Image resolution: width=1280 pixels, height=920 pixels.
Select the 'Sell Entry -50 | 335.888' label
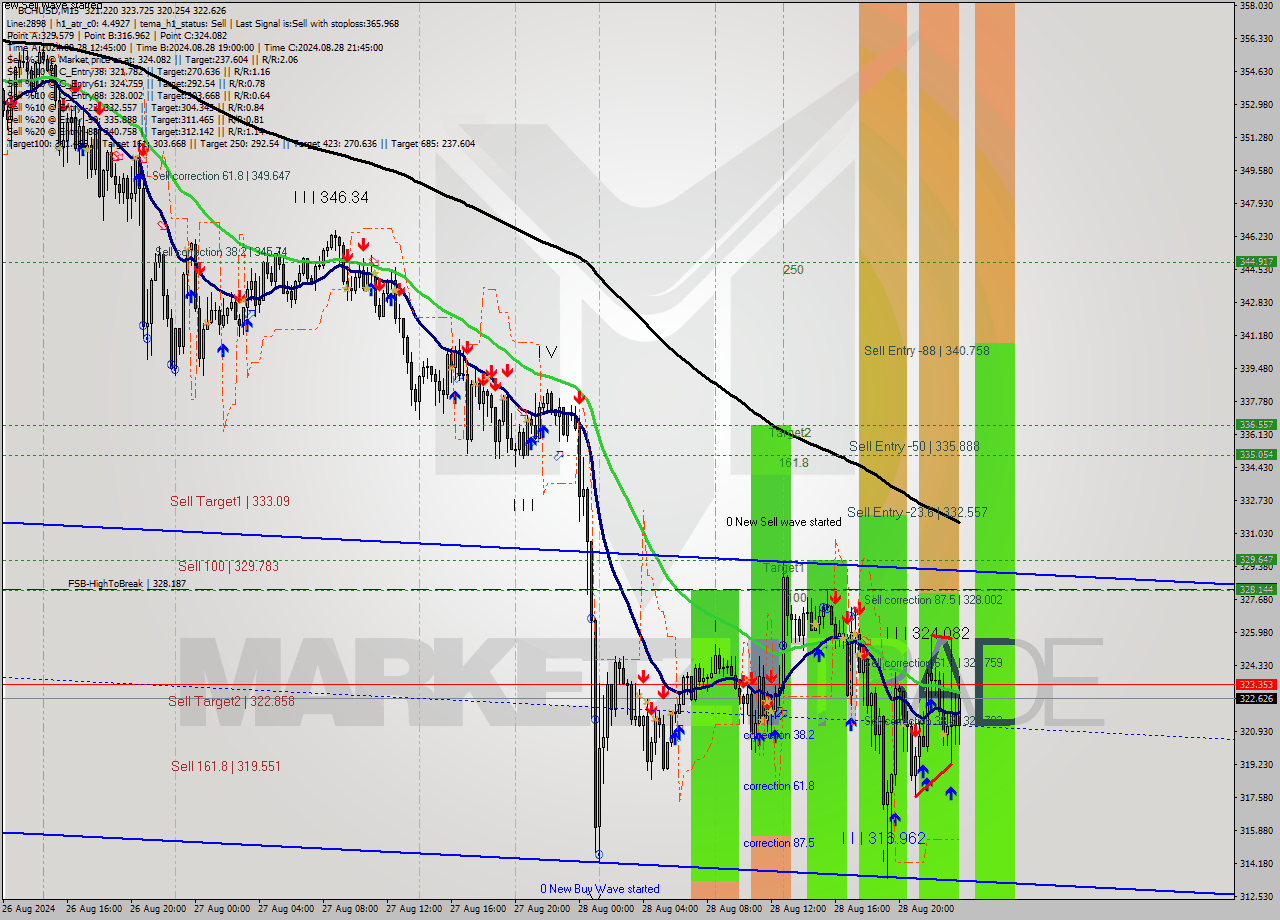pyautogui.click(x=914, y=446)
